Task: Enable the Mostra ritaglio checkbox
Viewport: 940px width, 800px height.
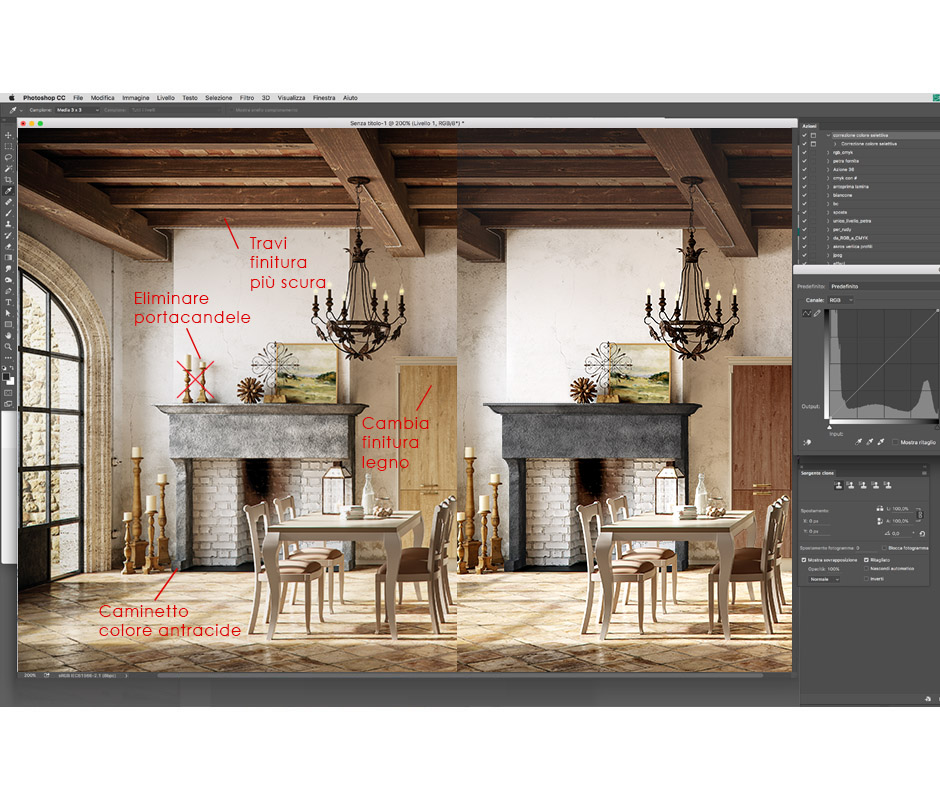Action: (896, 441)
